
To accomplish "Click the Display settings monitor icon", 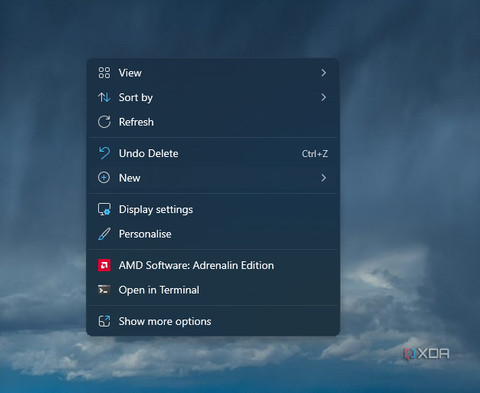I will (x=104, y=209).
